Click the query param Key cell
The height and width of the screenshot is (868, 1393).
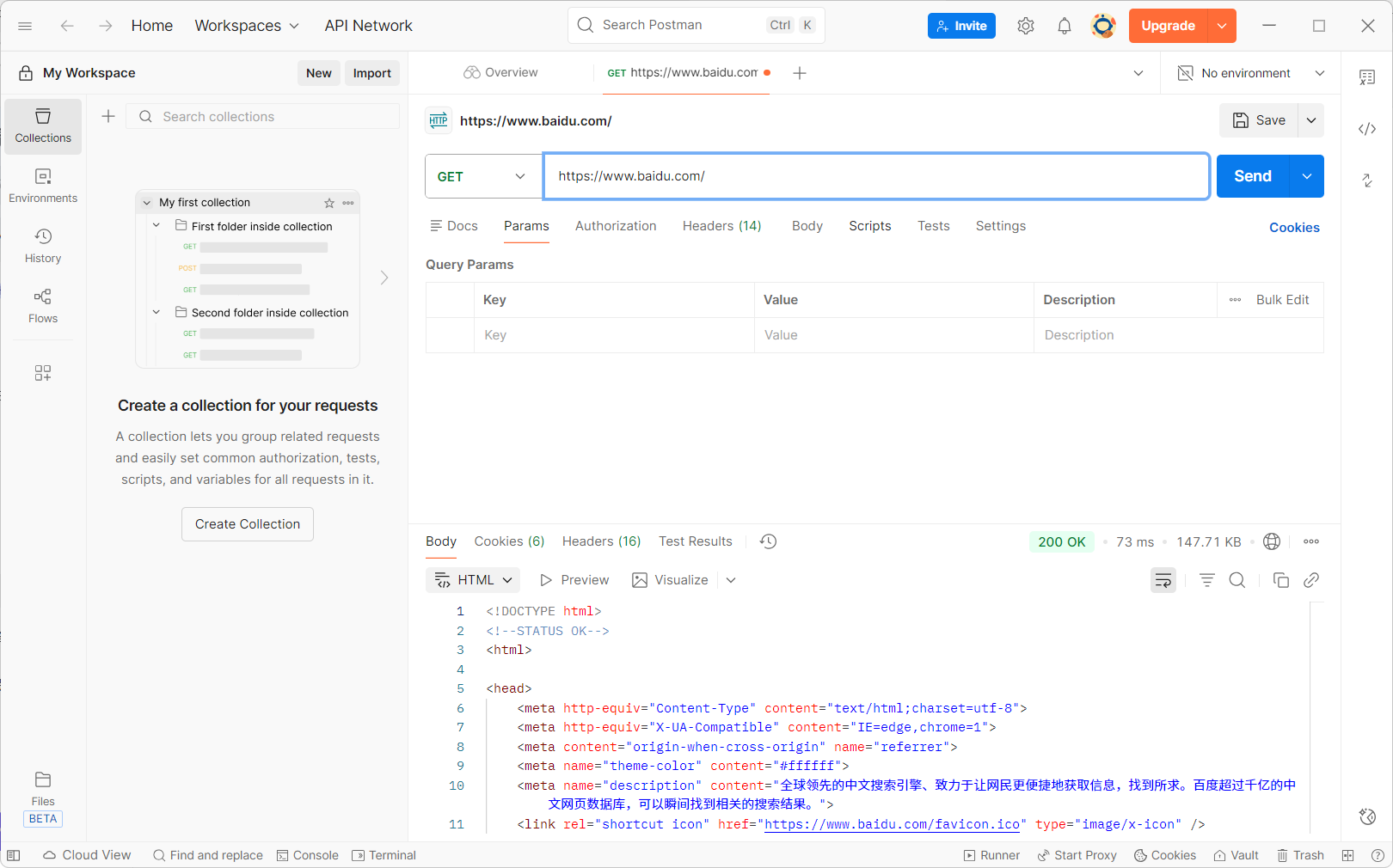tap(614, 335)
